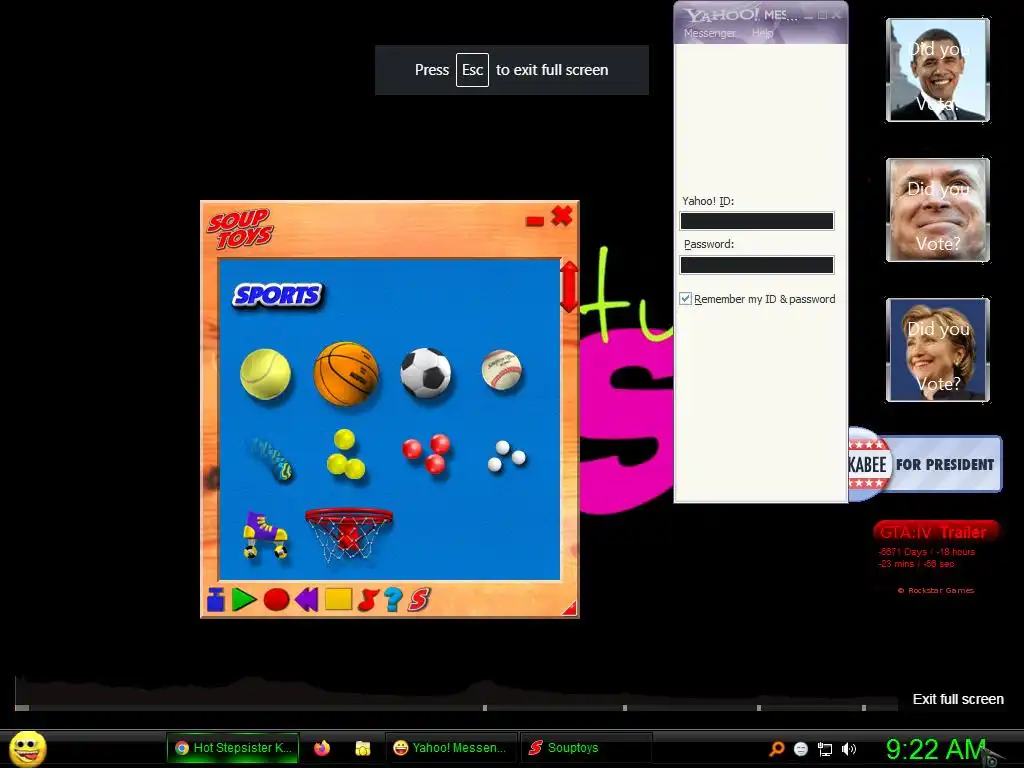Click the red resize corner of Souptoys
1024x768 pixels.
[570, 609]
